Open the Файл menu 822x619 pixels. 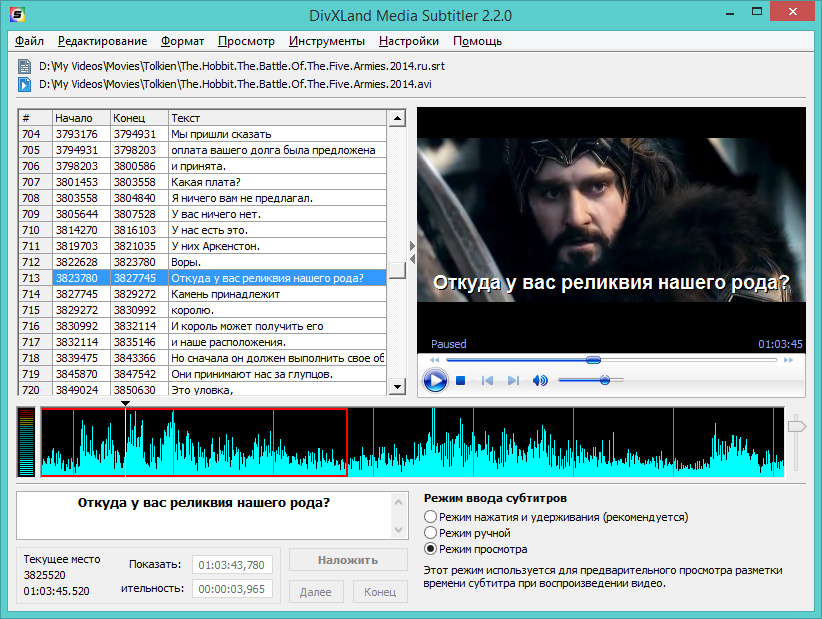pos(30,41)
